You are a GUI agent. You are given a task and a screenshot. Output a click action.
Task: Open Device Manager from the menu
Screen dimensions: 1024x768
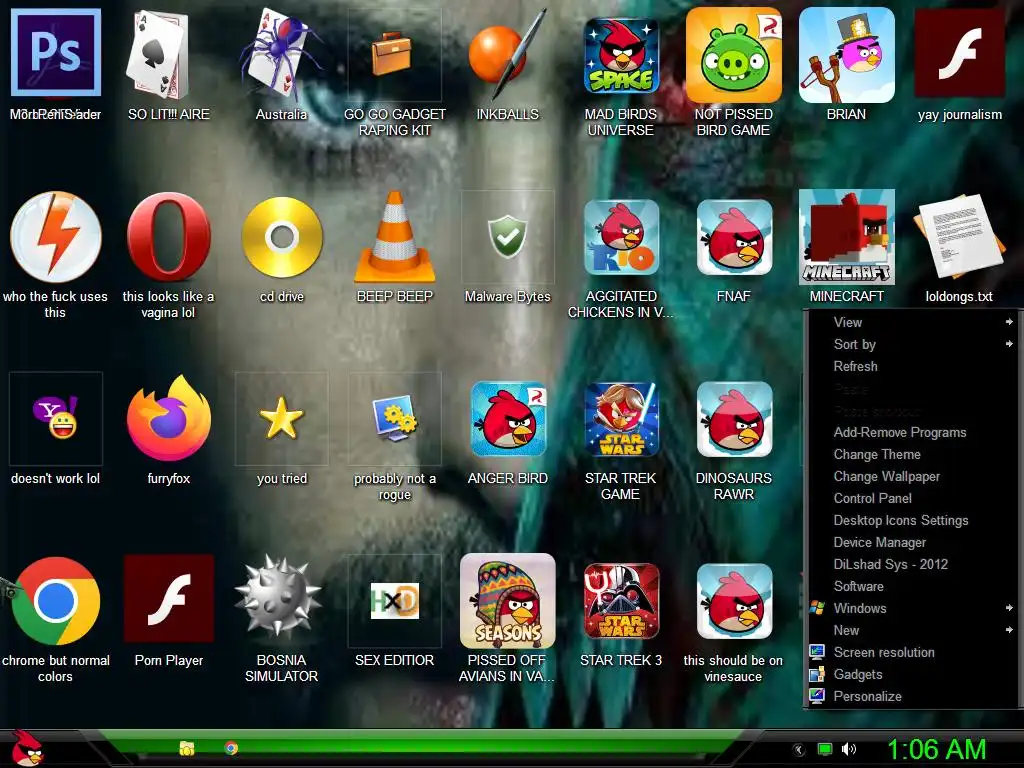point(912,542)
